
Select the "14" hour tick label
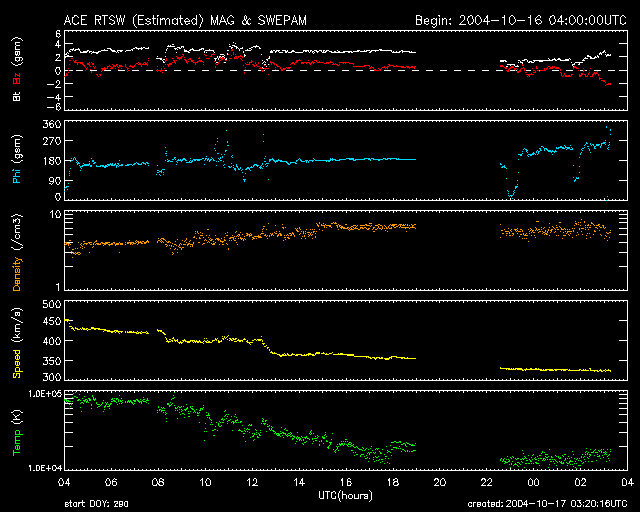(x=299, y=482)
